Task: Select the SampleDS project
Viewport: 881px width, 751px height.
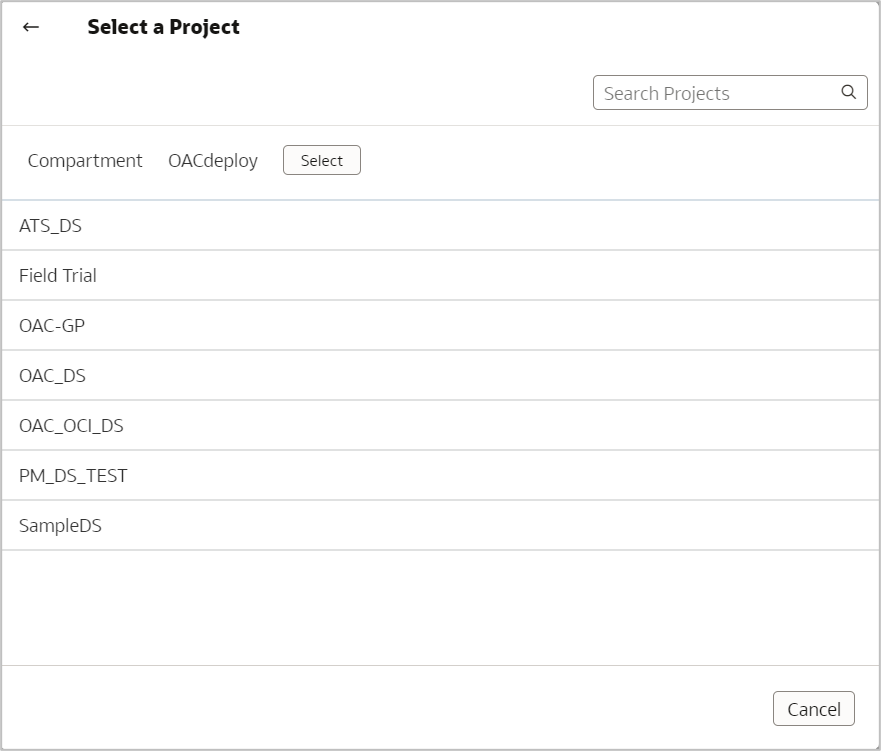Action: pos(60,526)
